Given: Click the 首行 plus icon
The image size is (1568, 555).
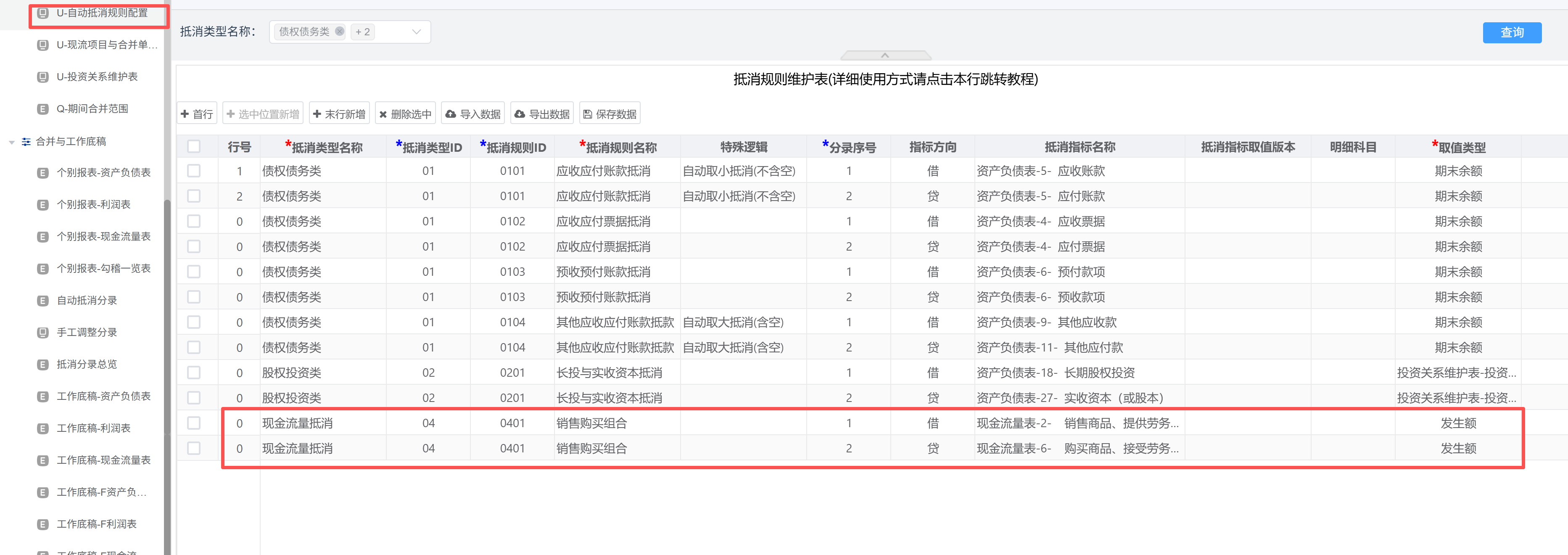Looking at the screenshot, I should (x=185, y=114).
